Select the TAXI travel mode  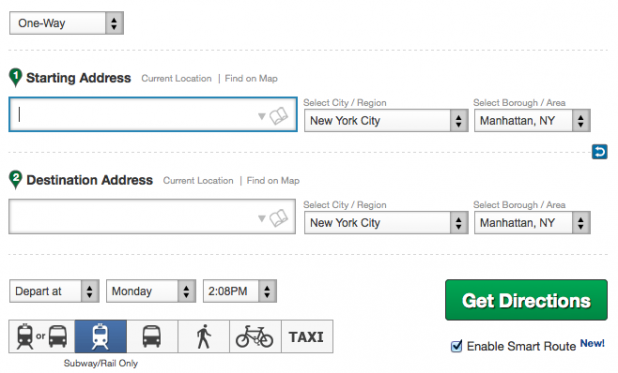pyautogui.click(x=307, y=336)
